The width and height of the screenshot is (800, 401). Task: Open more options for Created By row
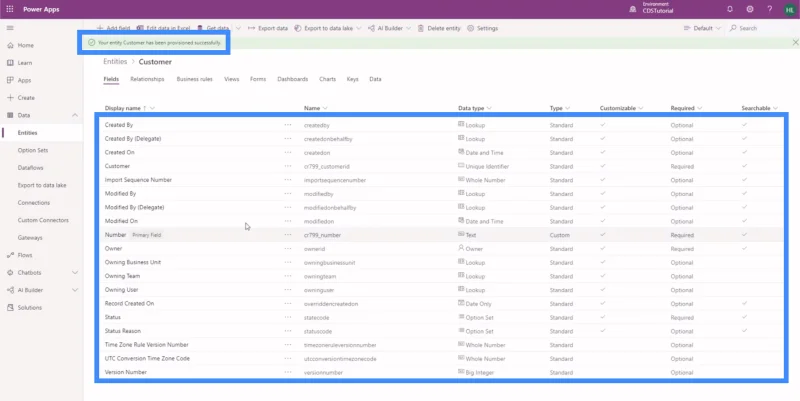tap(288, 124)
